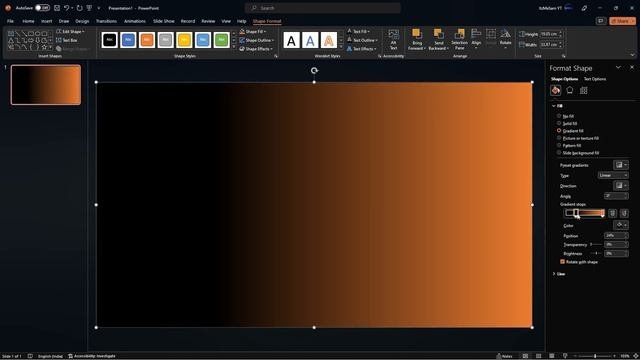Select the Effects pentagon icon
Viewport: 640px width, 360px height.
pyautogui.click(x=570, y=90)
